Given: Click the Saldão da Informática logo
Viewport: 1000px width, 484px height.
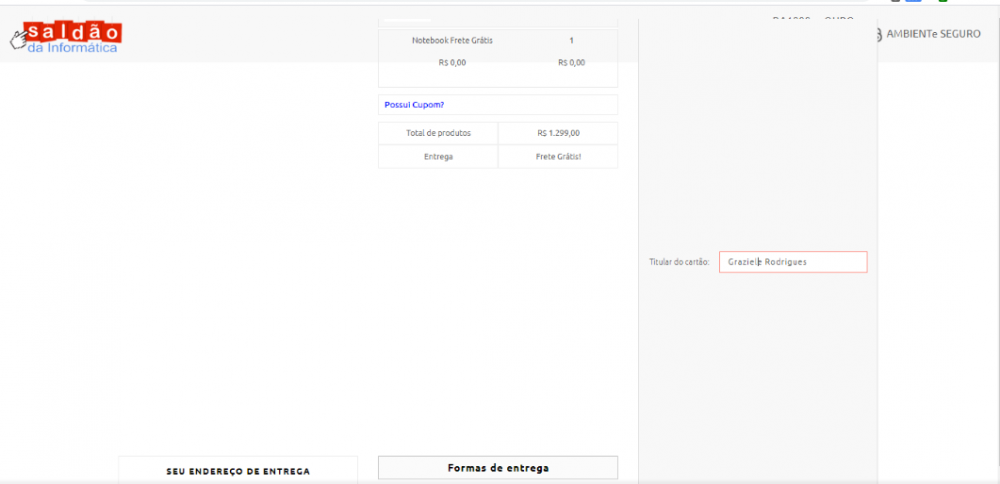Looking at the screenshot, I should click(66, 38).
